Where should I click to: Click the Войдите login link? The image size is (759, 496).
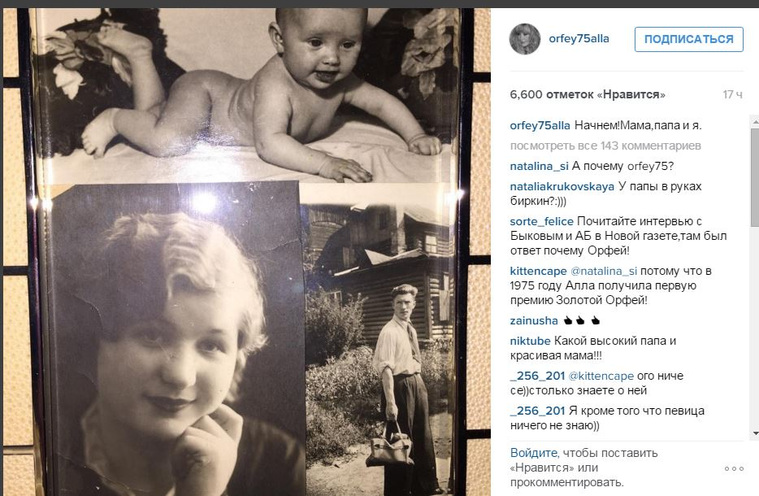[533, 453]
